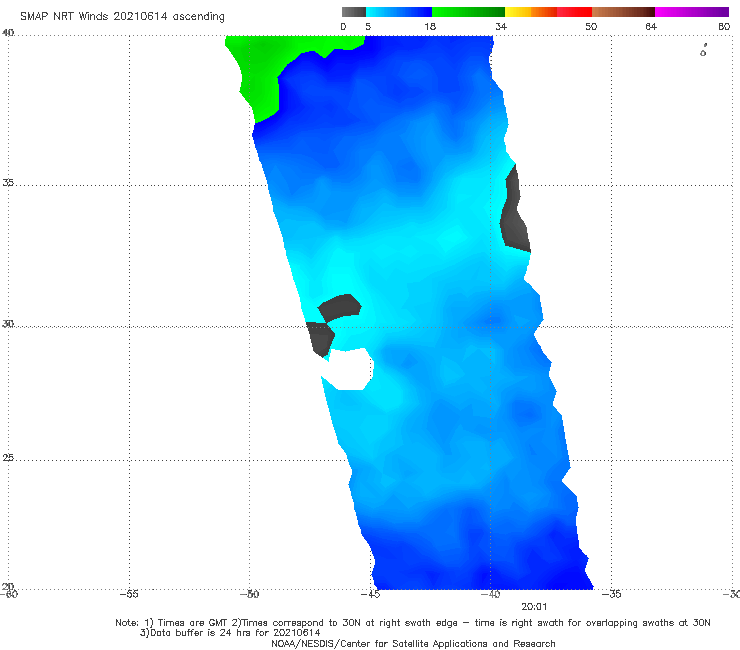Select the magenta 64-80 color bar segment
This screenshot has height=650, width=740.
[x=692, y=12]
